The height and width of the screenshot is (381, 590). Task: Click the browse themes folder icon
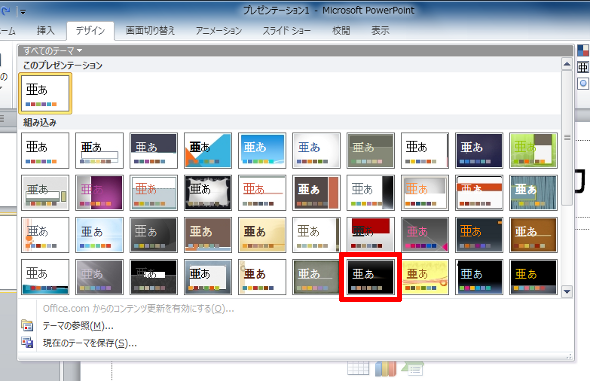tap(27, 325)
